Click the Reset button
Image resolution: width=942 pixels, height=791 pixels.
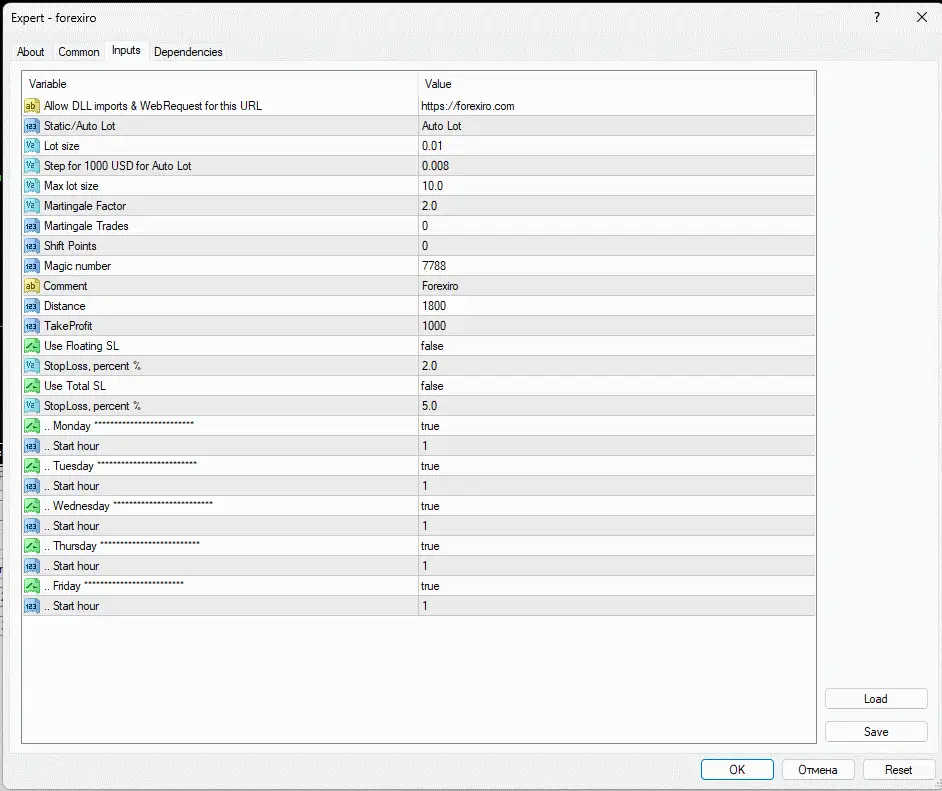point(898,770)
